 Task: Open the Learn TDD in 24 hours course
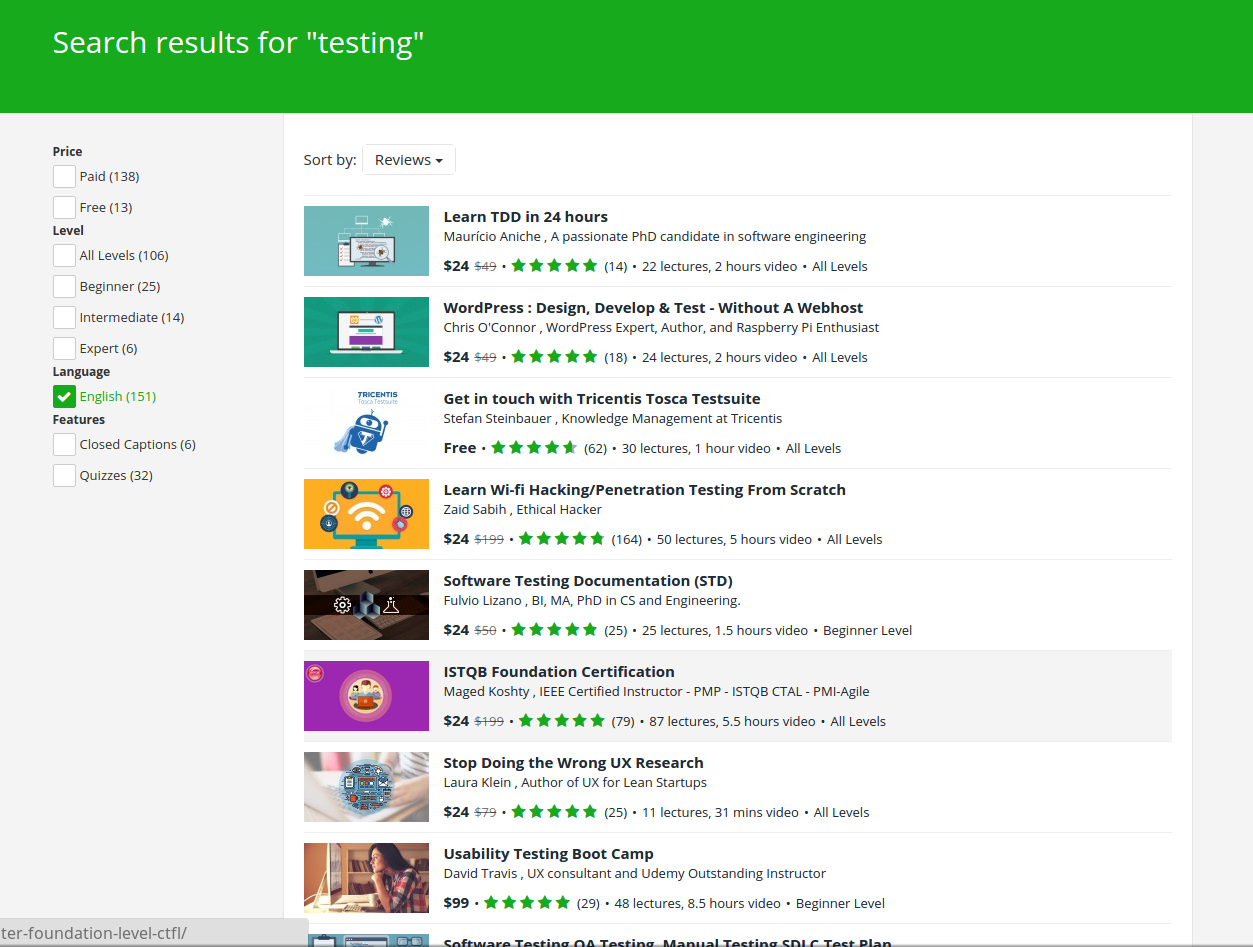(525, 217)
